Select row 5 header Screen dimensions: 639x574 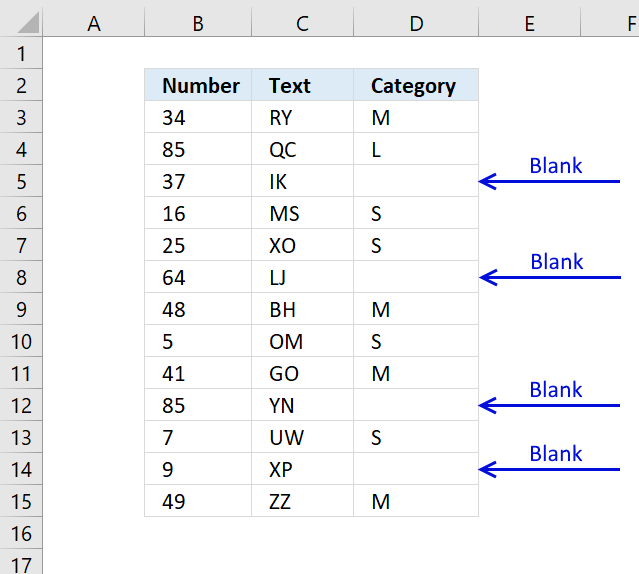21,181
